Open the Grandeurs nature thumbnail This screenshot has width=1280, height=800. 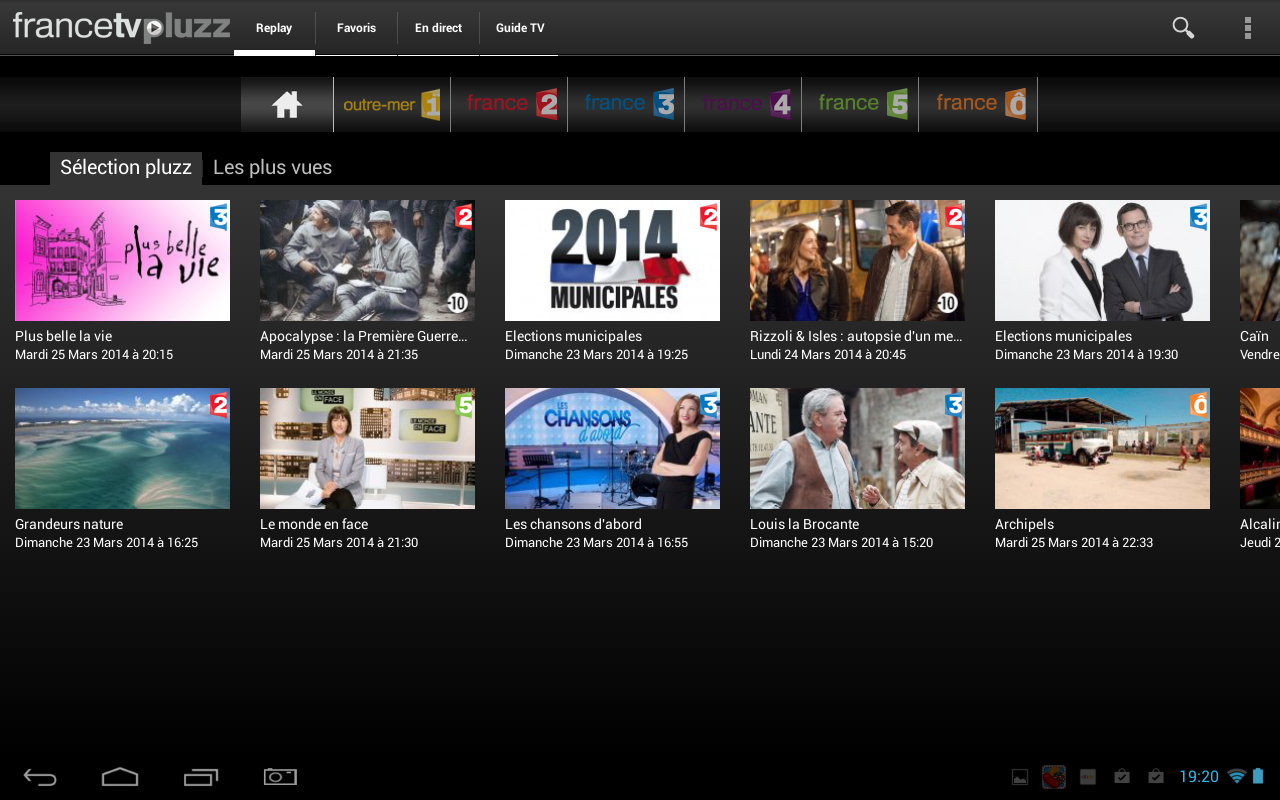coord(122,448)
